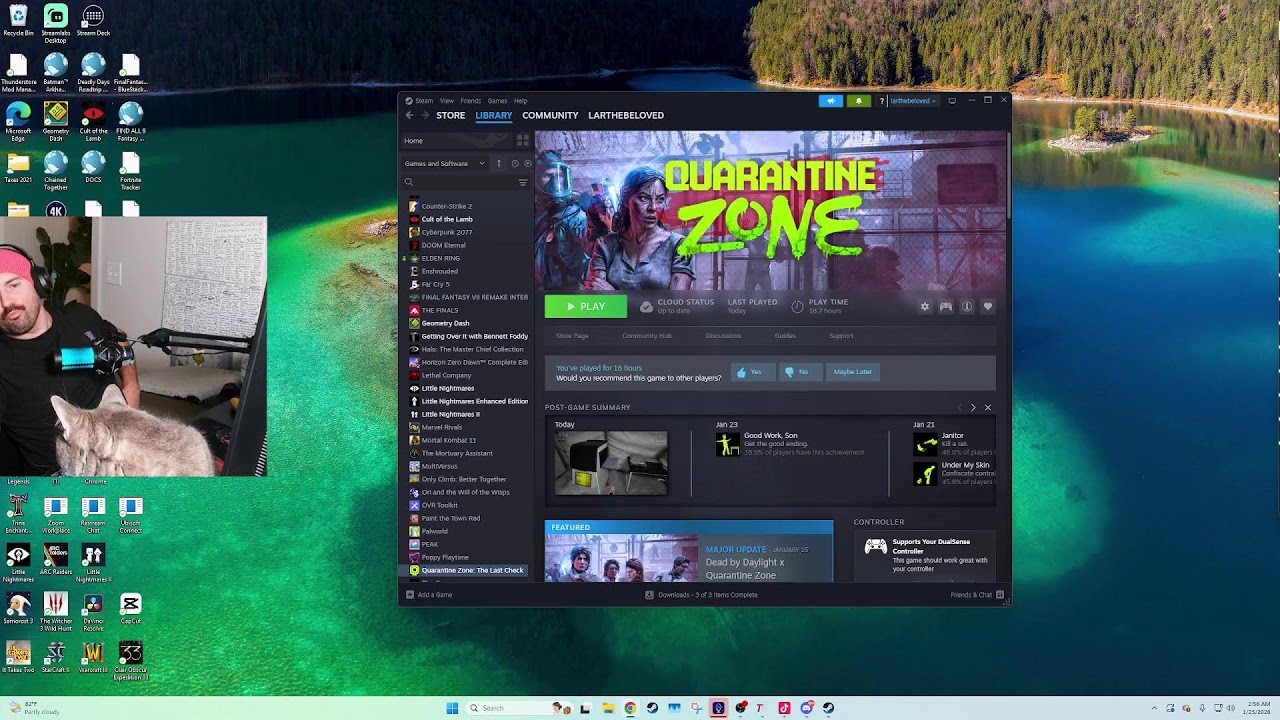Switch library to grid collections view
Screen dimensions: 1280x720
pos(522,141)
